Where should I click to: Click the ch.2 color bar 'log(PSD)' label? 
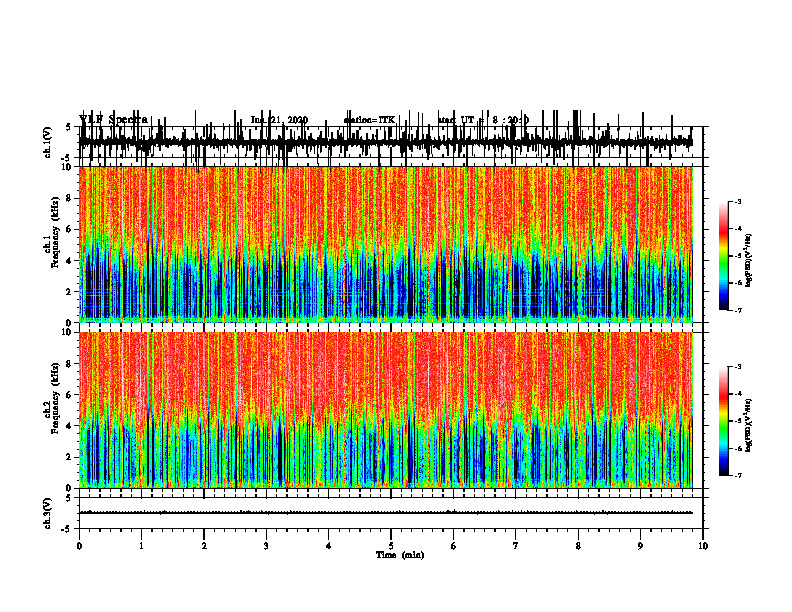[749, 426]
